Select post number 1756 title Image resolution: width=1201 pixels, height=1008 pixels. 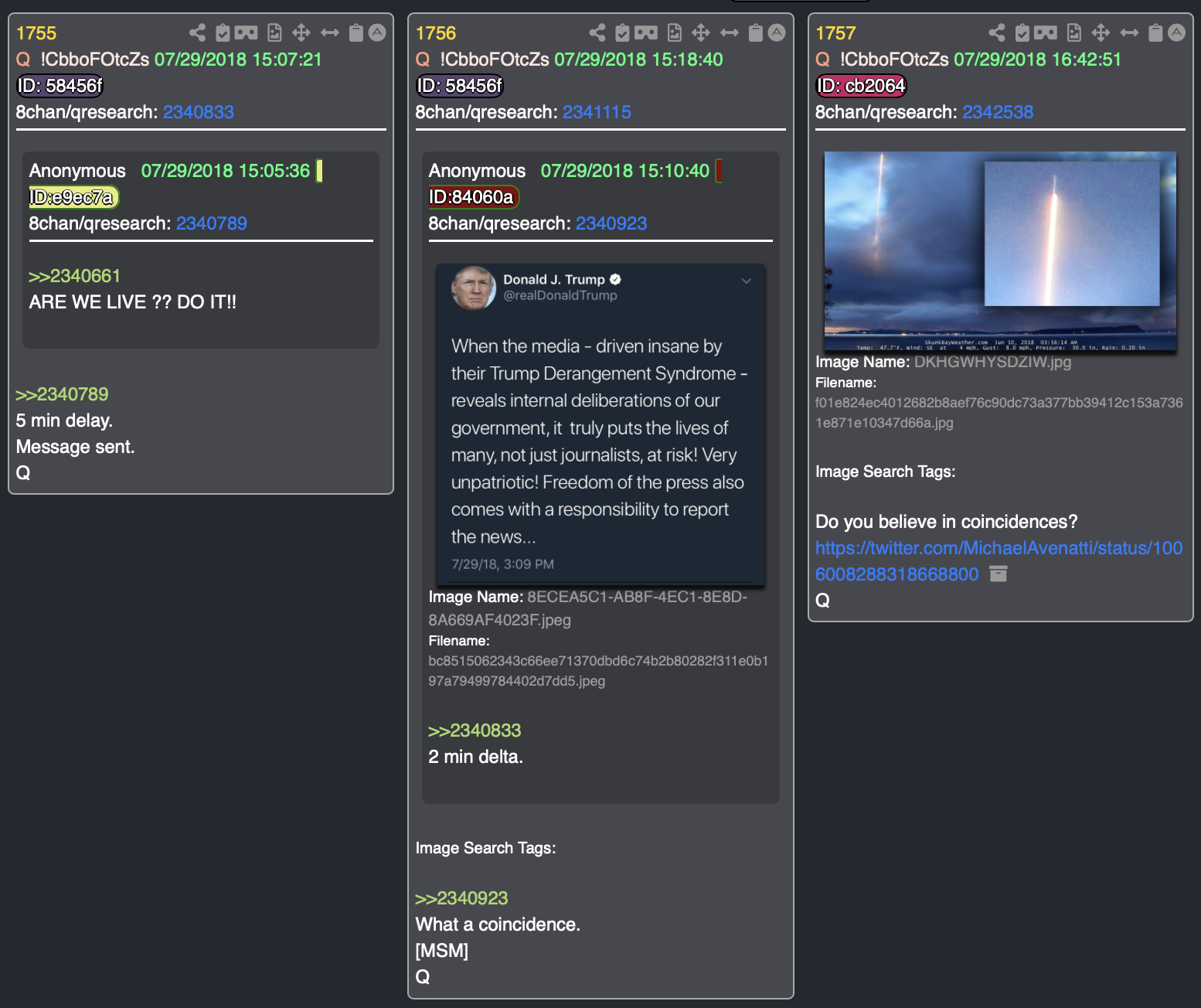436,33
